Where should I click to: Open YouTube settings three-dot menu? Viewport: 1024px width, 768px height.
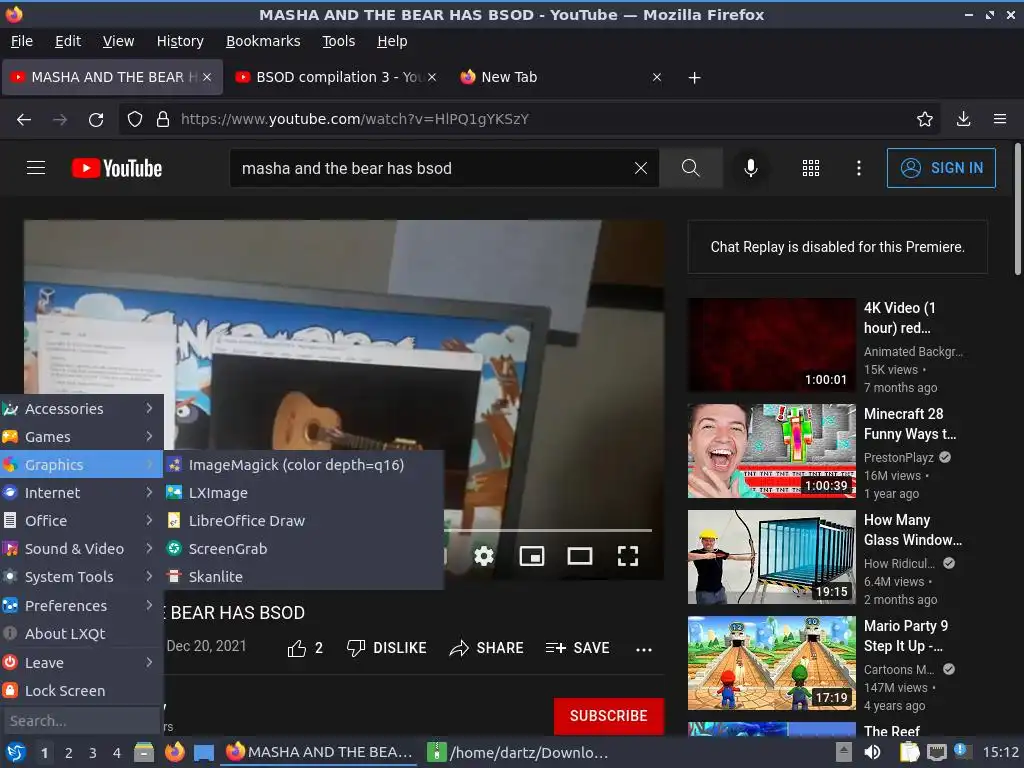coord(859,168)
